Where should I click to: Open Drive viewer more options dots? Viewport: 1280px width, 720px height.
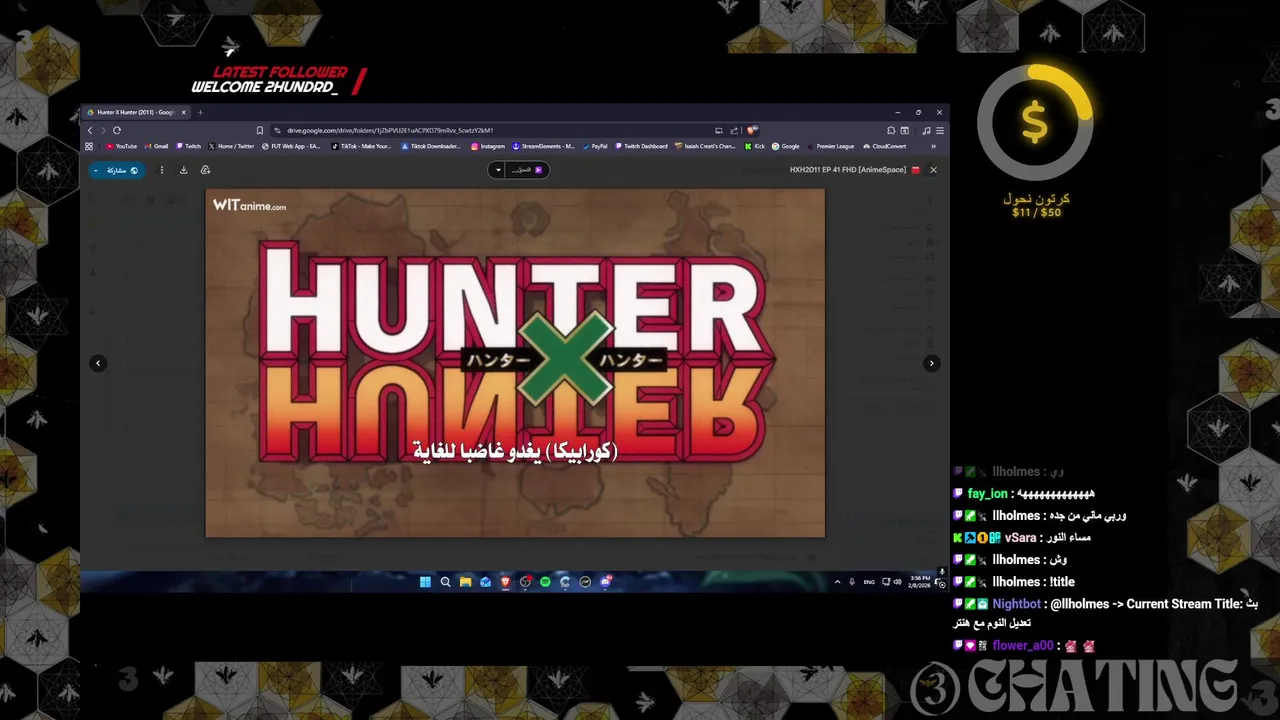coord(162,170)
